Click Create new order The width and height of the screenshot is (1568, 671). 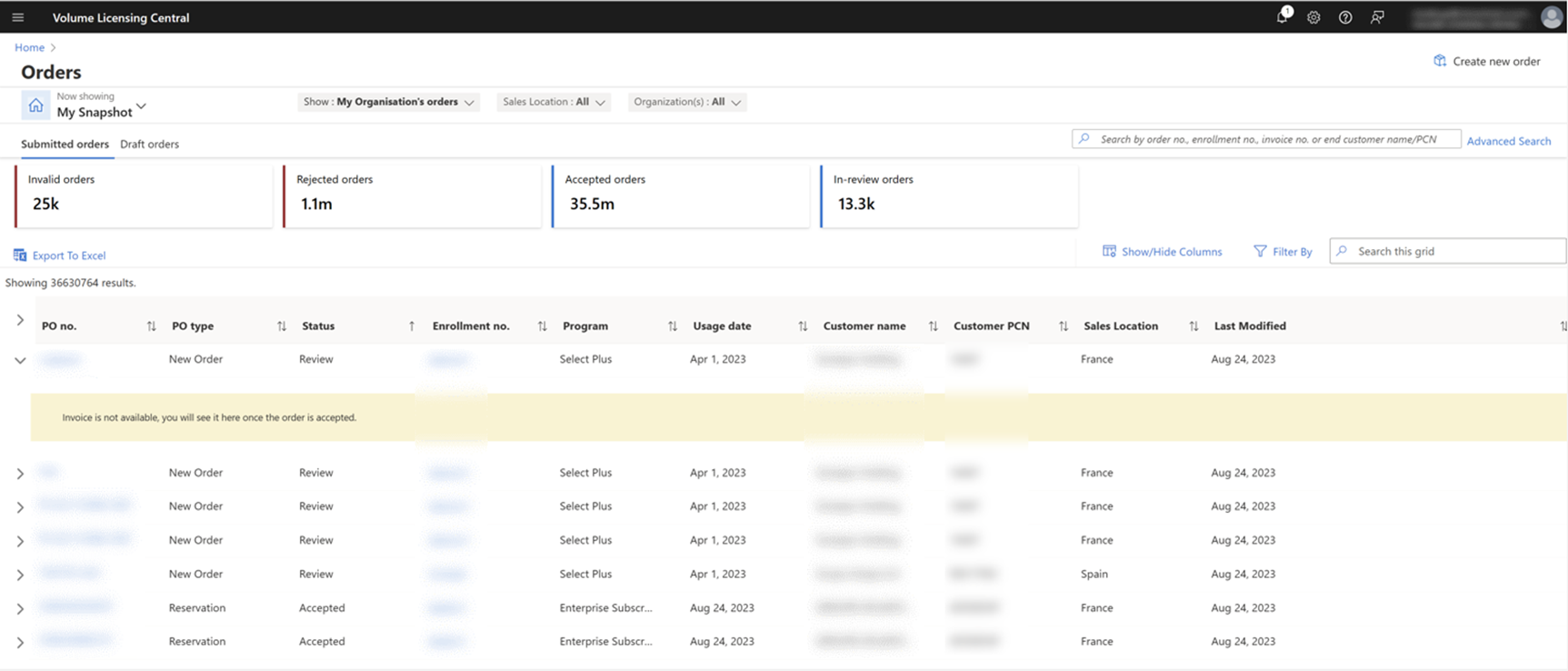pos(1487,61)
